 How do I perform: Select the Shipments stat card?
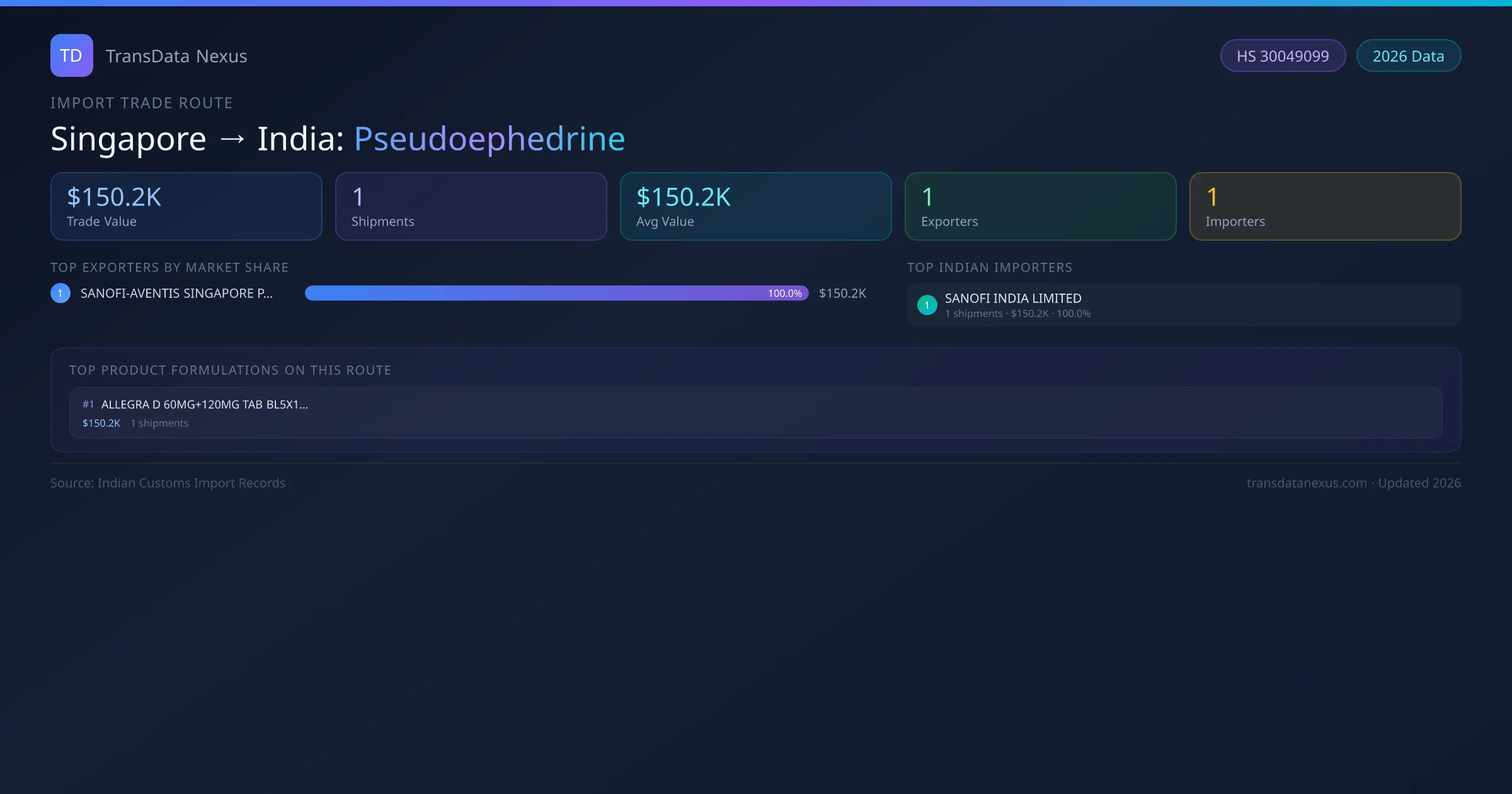click(x=471, y=207)
